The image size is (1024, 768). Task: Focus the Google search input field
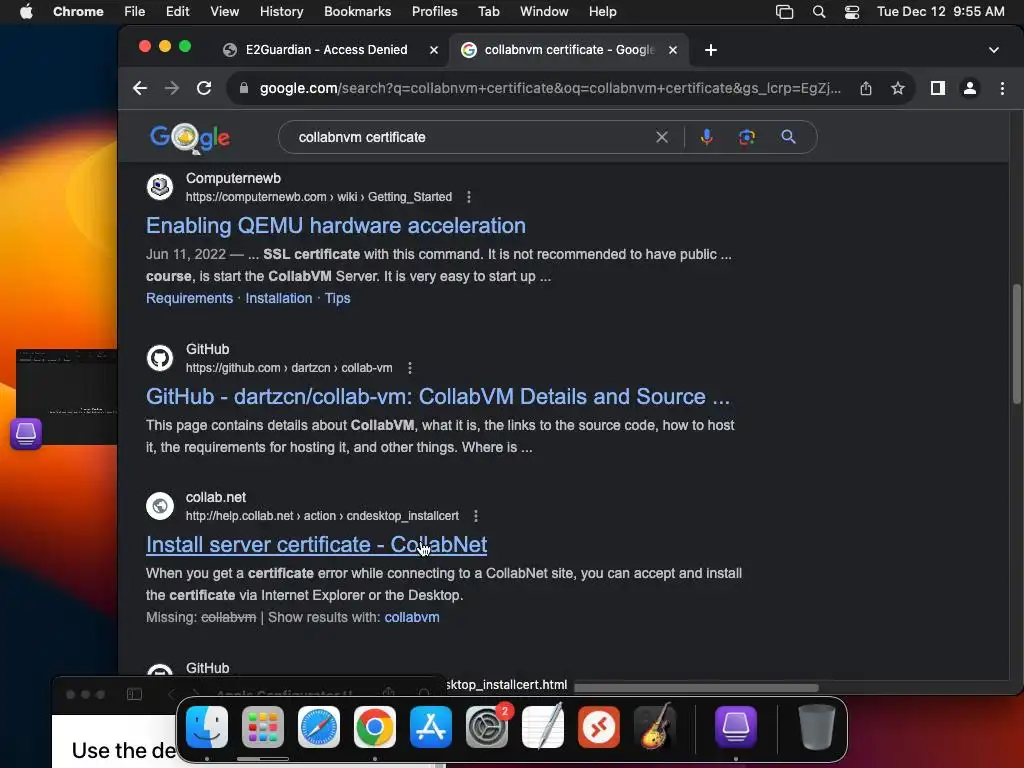pyautogui.click(x=470, y=137)
